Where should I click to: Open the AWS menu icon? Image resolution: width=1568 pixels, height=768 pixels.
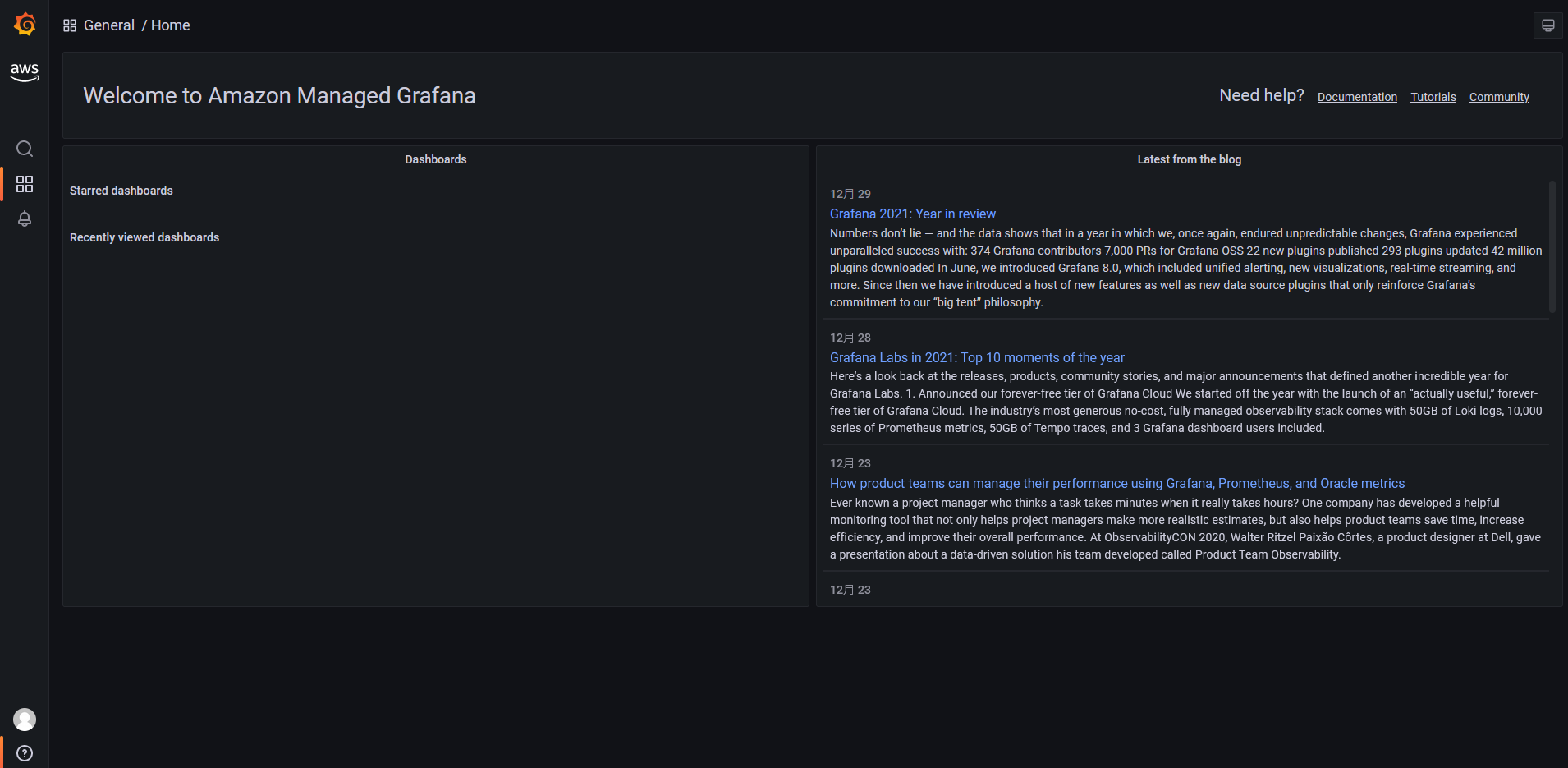tap(25, 72)
